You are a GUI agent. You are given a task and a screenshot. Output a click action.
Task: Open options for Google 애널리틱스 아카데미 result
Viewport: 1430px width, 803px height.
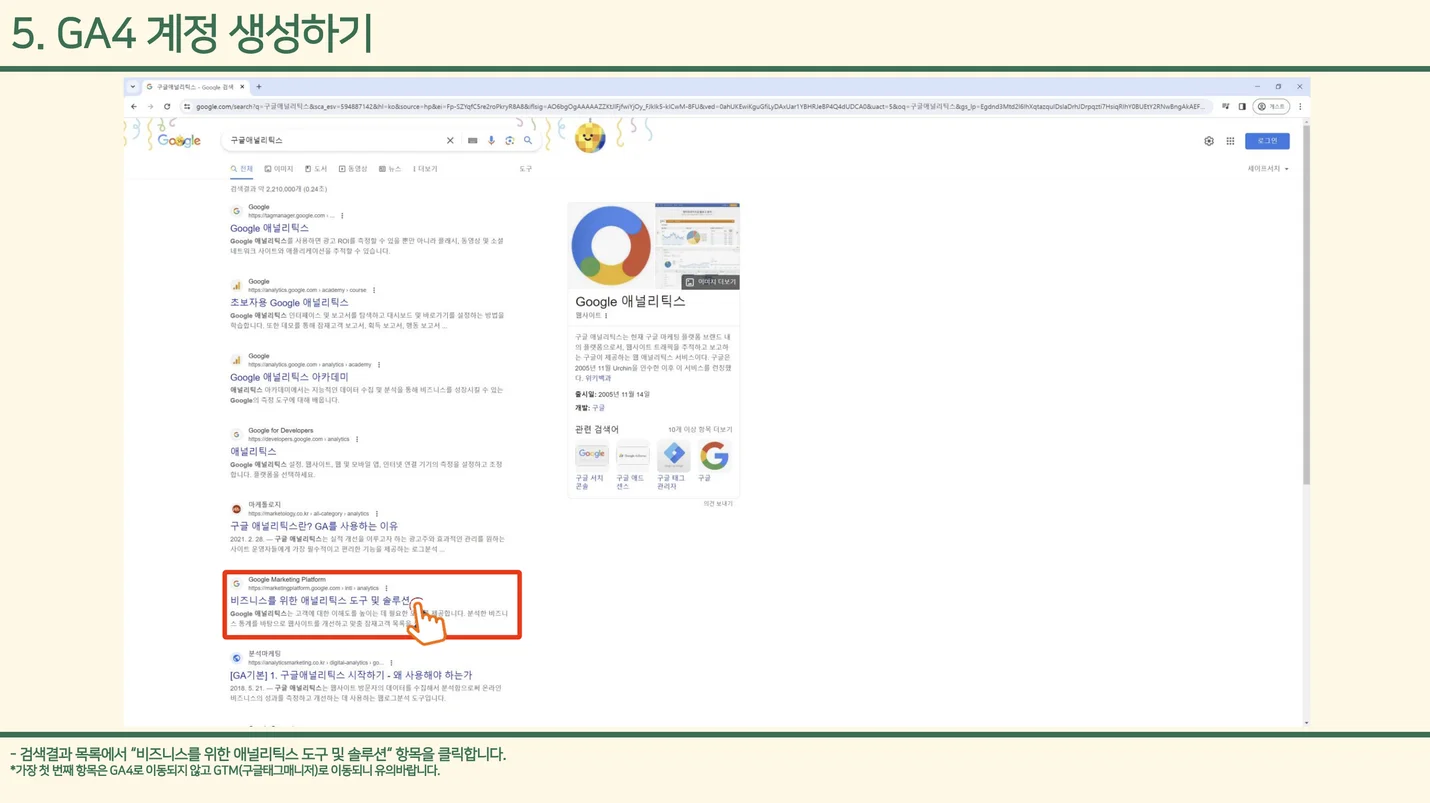[379, 365]
